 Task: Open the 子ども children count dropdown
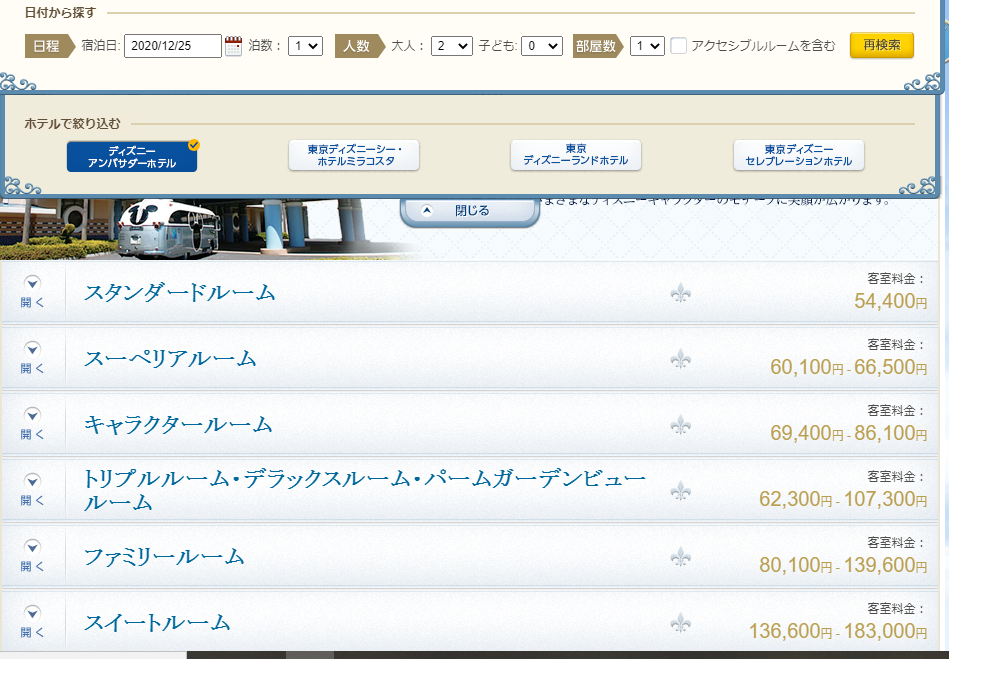click(x=542, y=46)
